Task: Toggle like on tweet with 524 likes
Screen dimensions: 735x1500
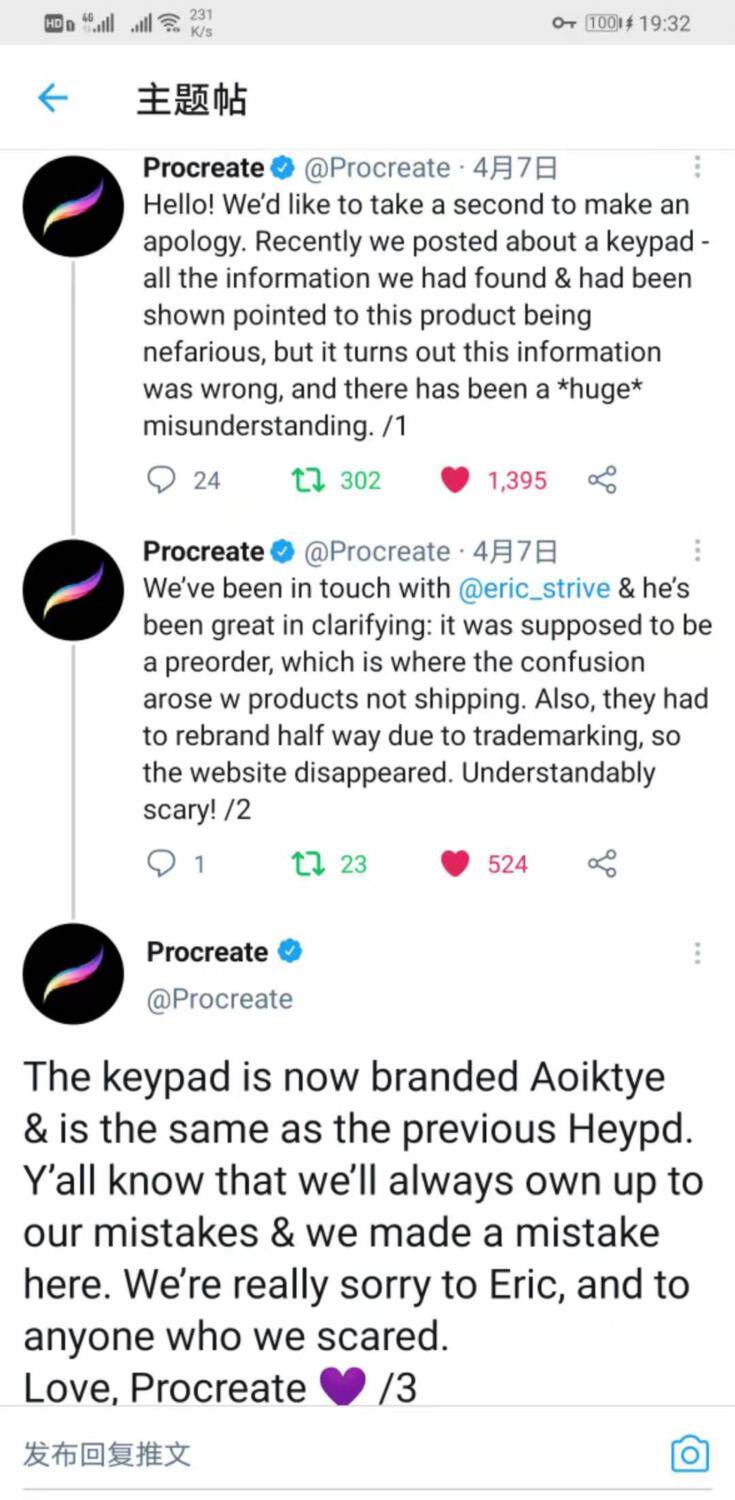Action: tap(455, 864)
